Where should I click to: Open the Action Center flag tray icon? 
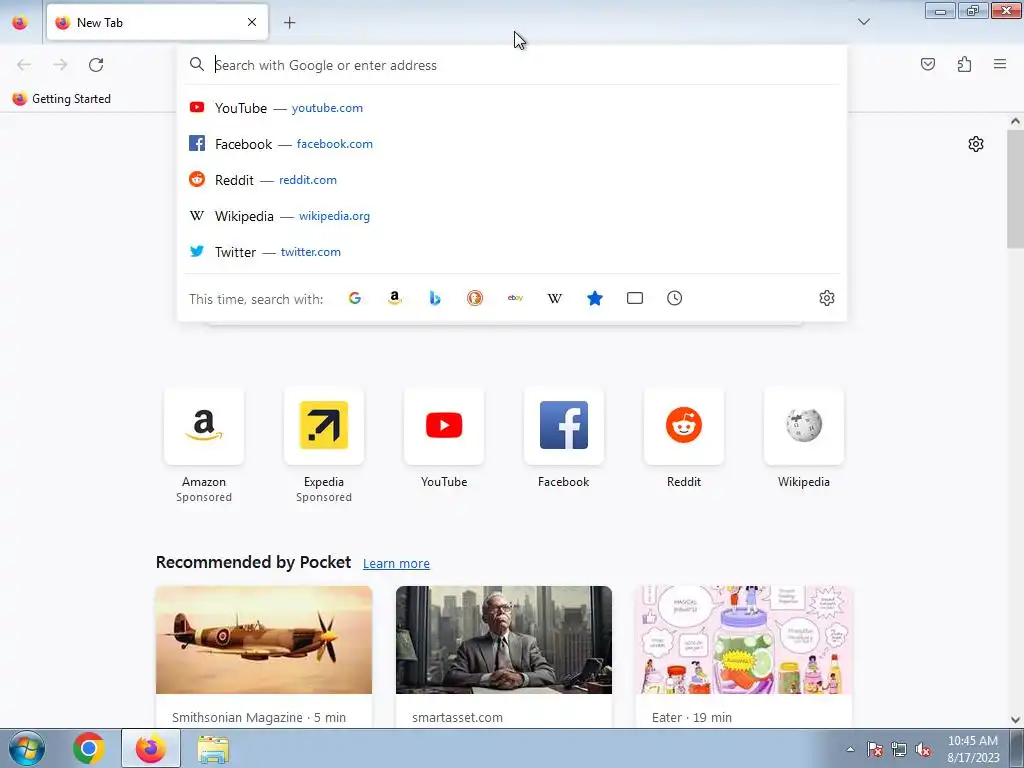(x=875, y=750)
